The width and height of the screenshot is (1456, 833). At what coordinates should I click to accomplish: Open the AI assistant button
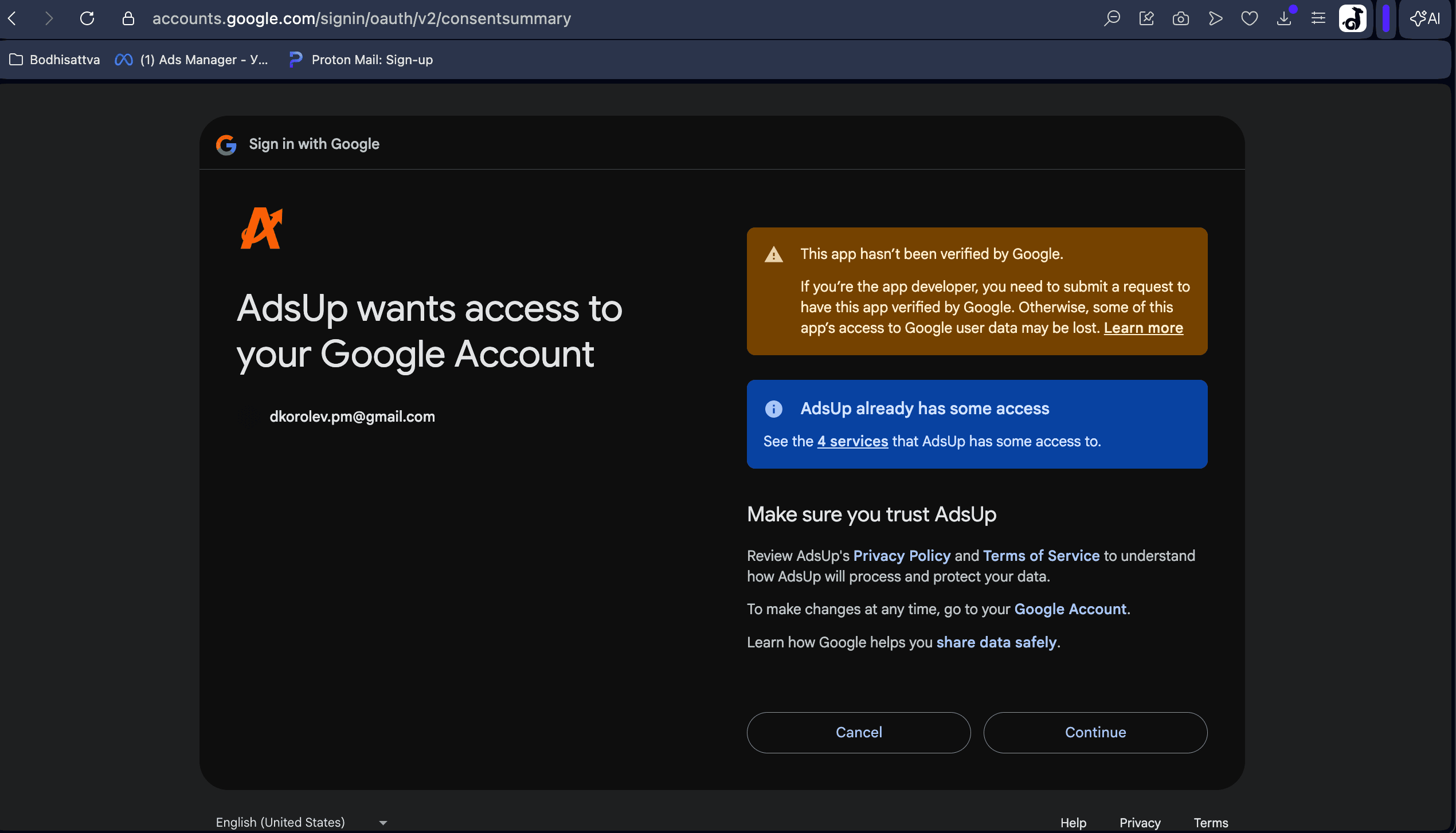click(1425, 18)
